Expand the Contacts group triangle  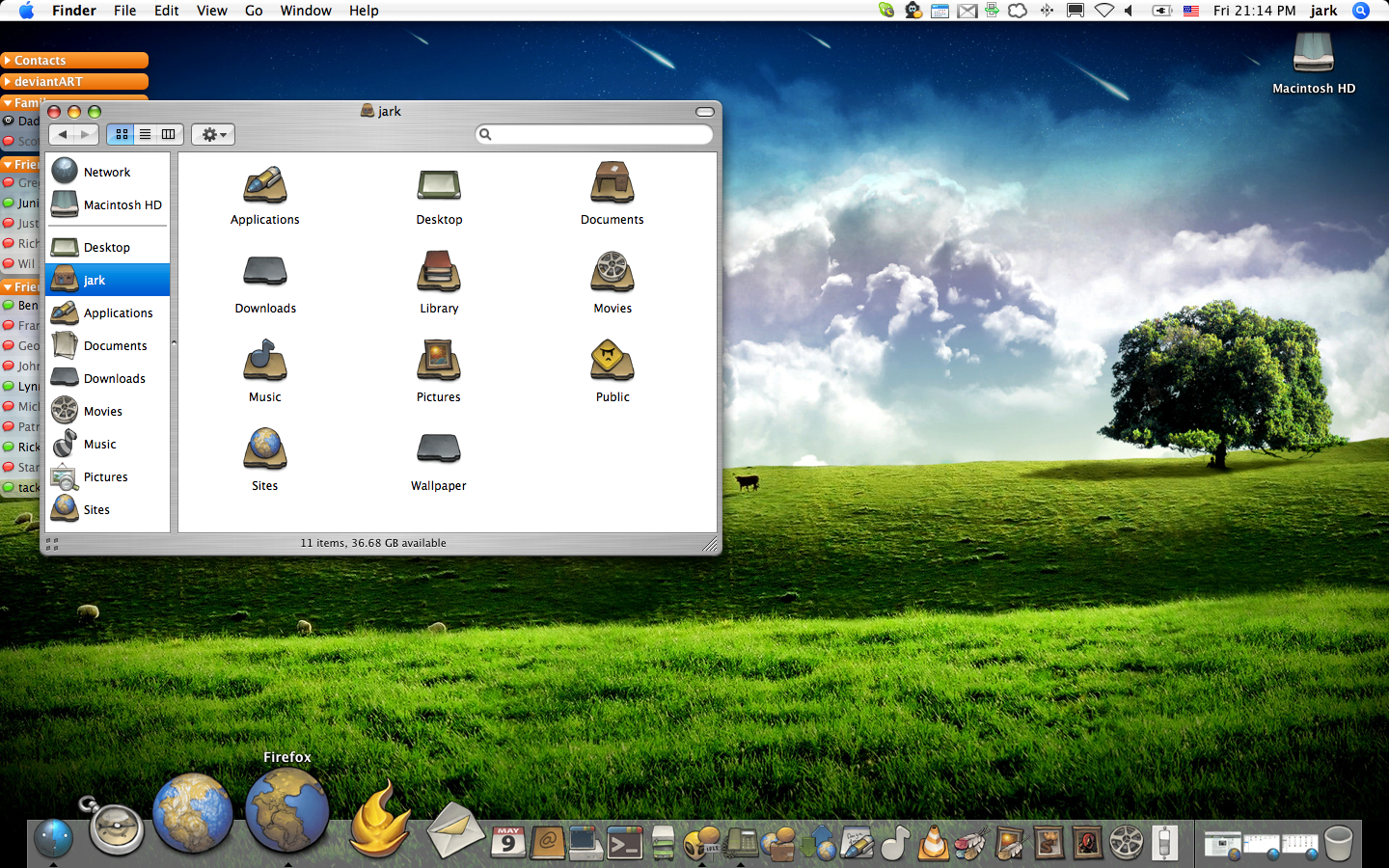click(8, 61)
